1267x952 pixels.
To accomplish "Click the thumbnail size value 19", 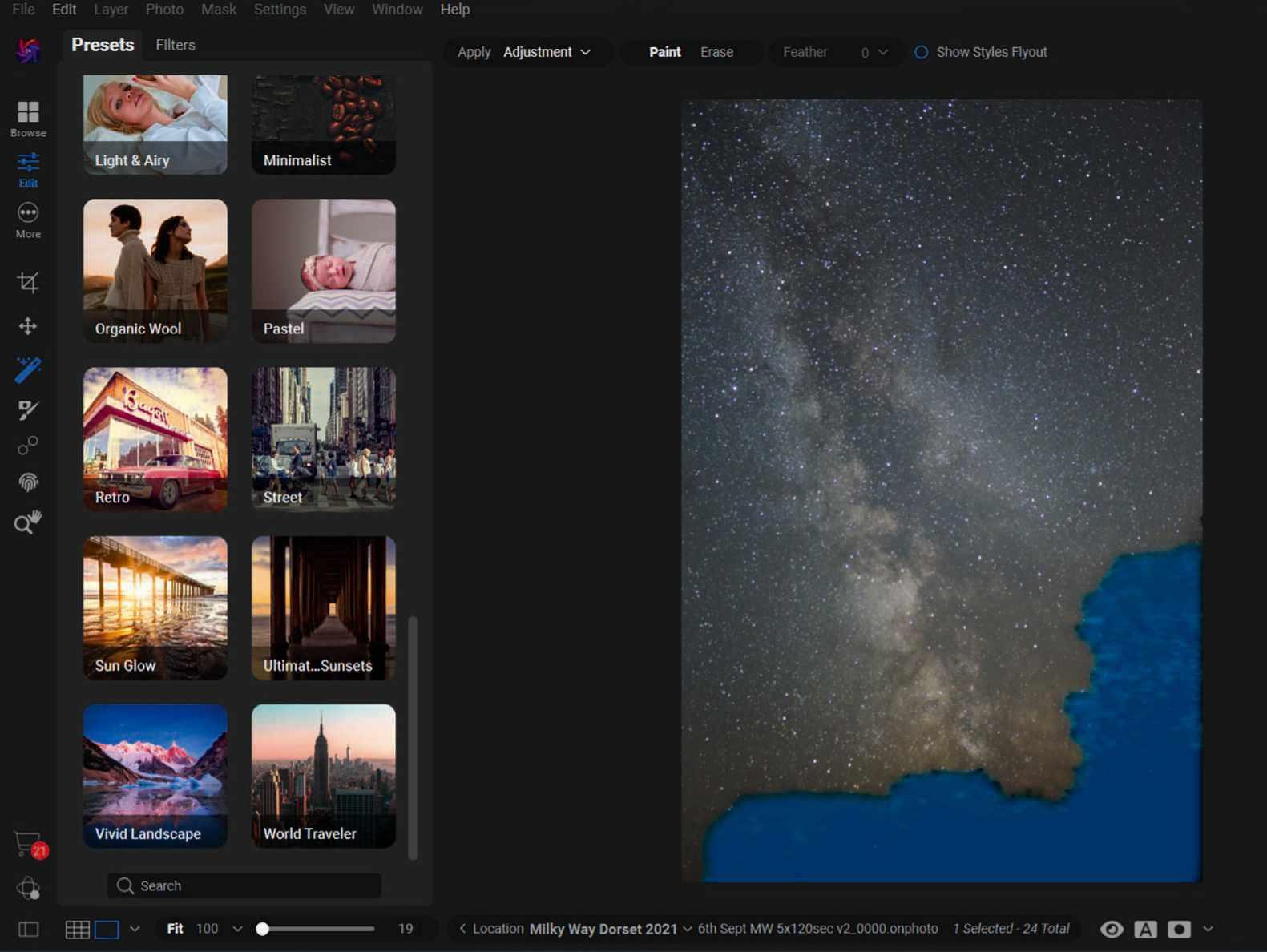I will [x=406, y=929].
